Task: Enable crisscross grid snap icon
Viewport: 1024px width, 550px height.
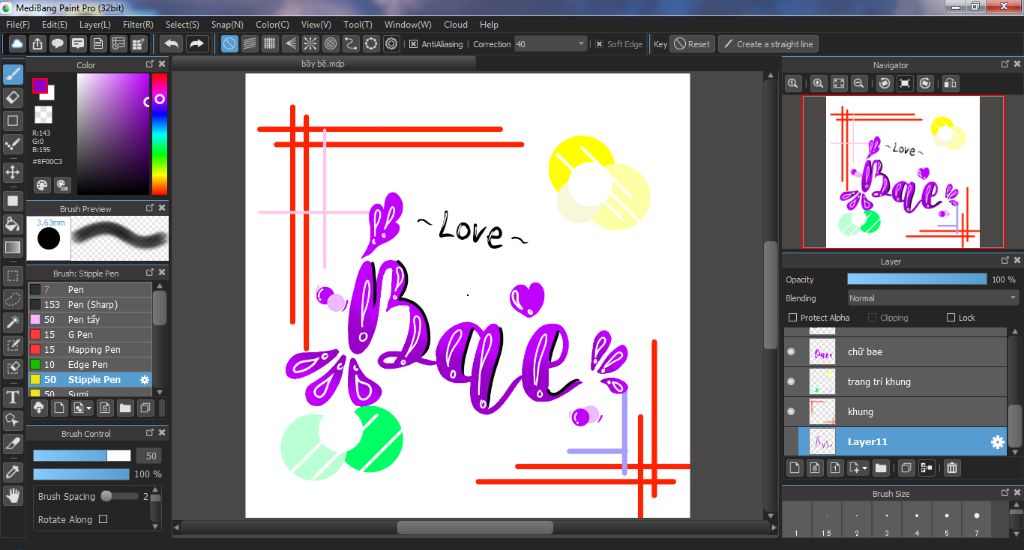Action: [x=270, y=44]
